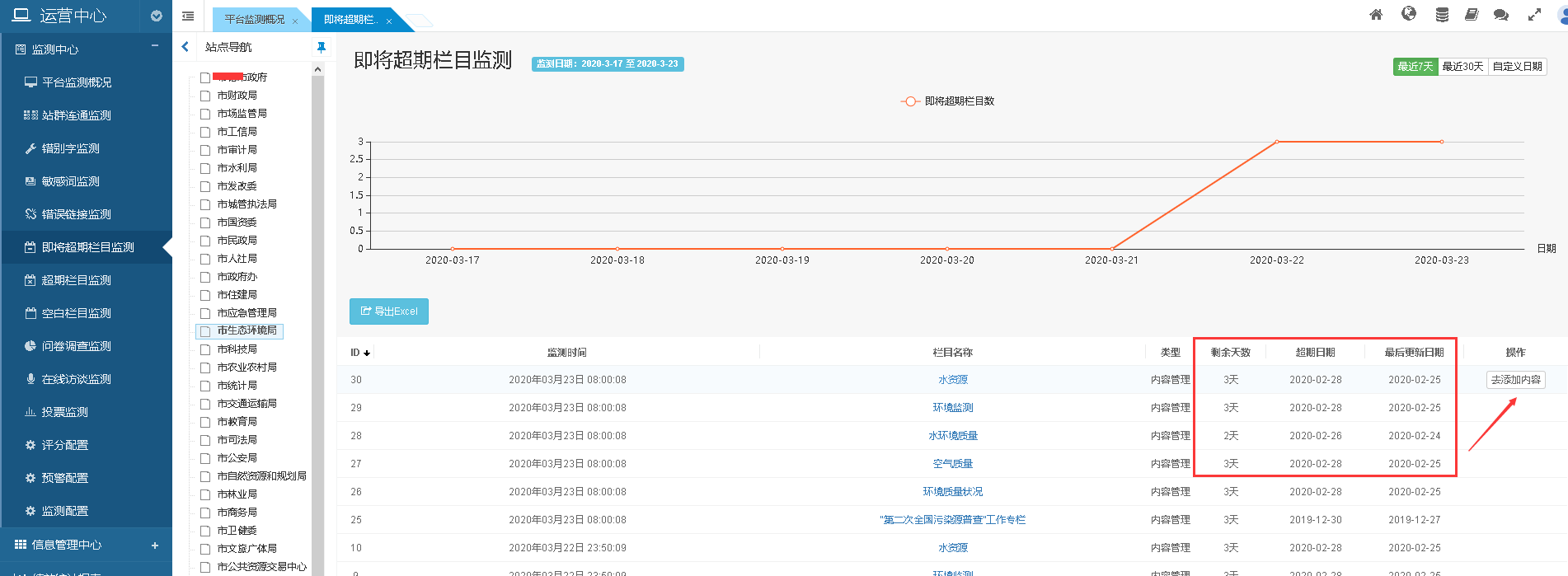The width and height of the screenshot is (1568, 576).
Task: Sort the table by the ID column header
Action: click(360, 353)
